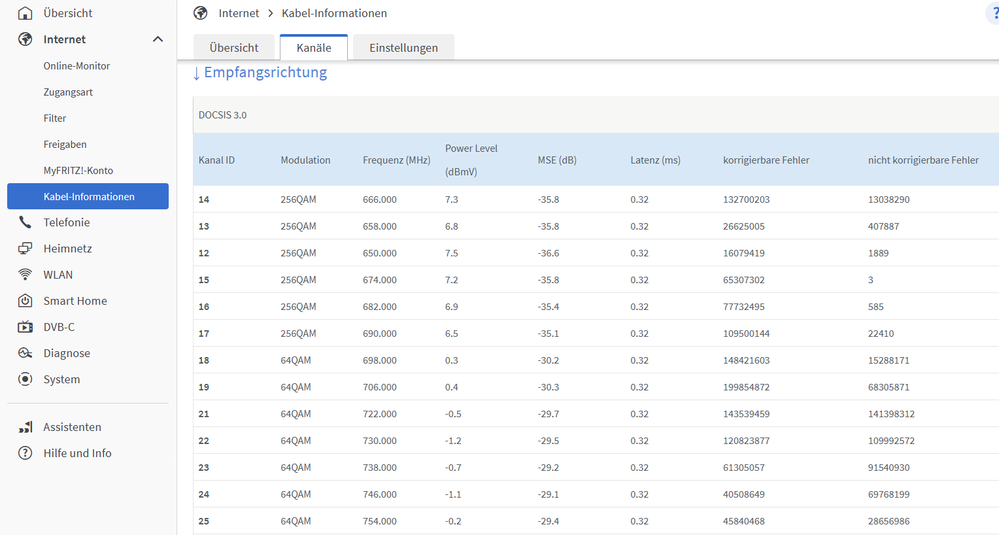Click the DVB-C television icon
The width and height of the screenshot is (999, 535).
(x=25, y=327)
